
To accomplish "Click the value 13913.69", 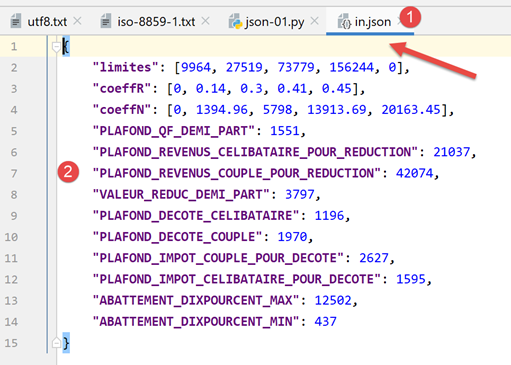I will coord(337,110).
